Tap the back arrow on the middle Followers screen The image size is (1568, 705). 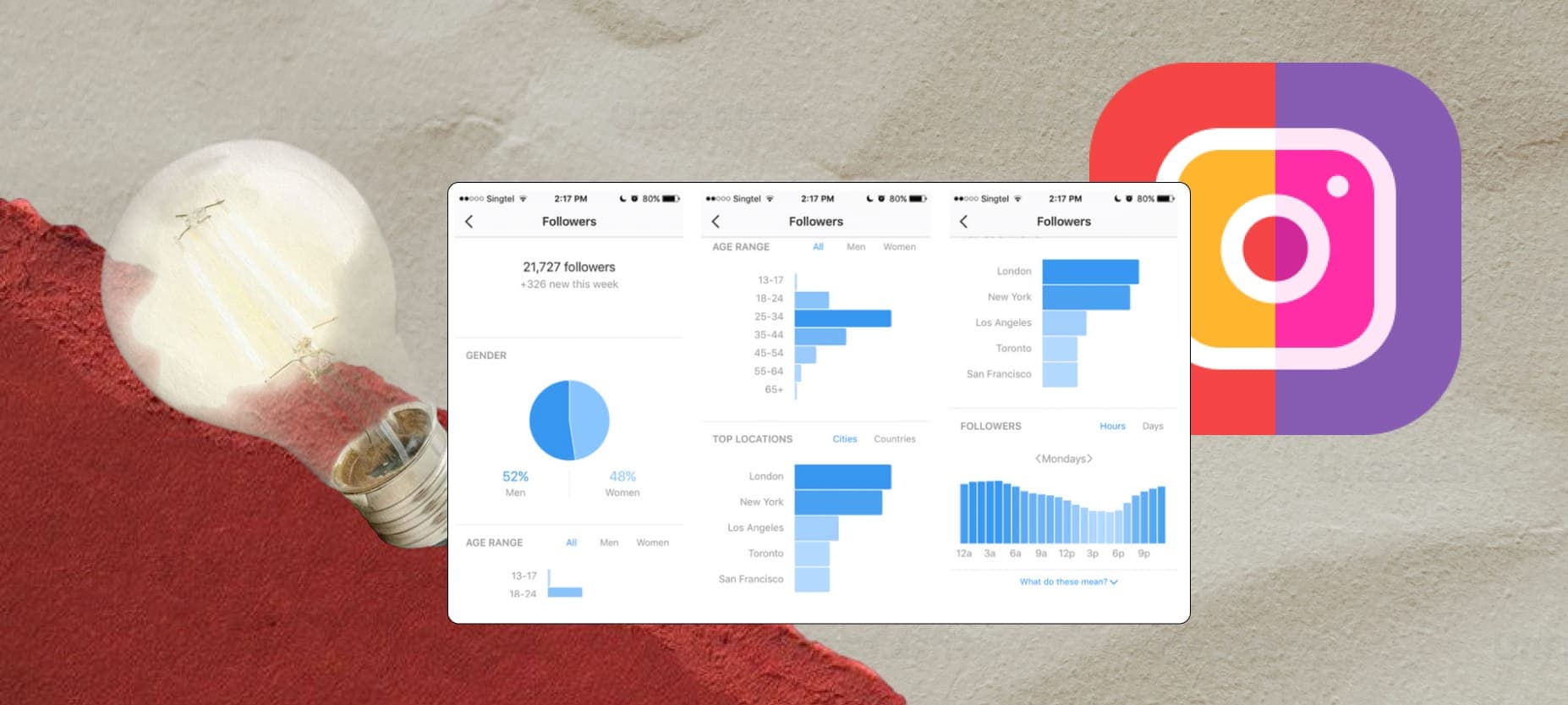click(x=716, y=222)
